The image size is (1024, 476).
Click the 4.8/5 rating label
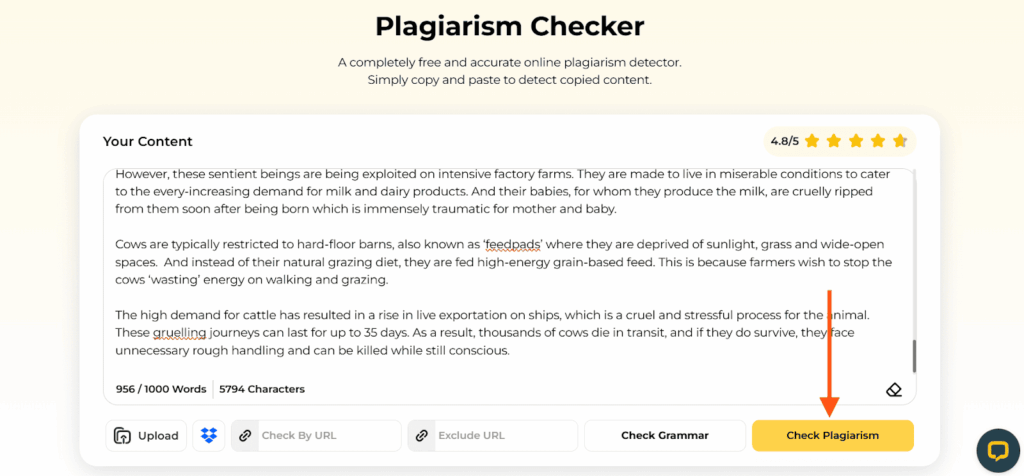click(x=784, y=141)
